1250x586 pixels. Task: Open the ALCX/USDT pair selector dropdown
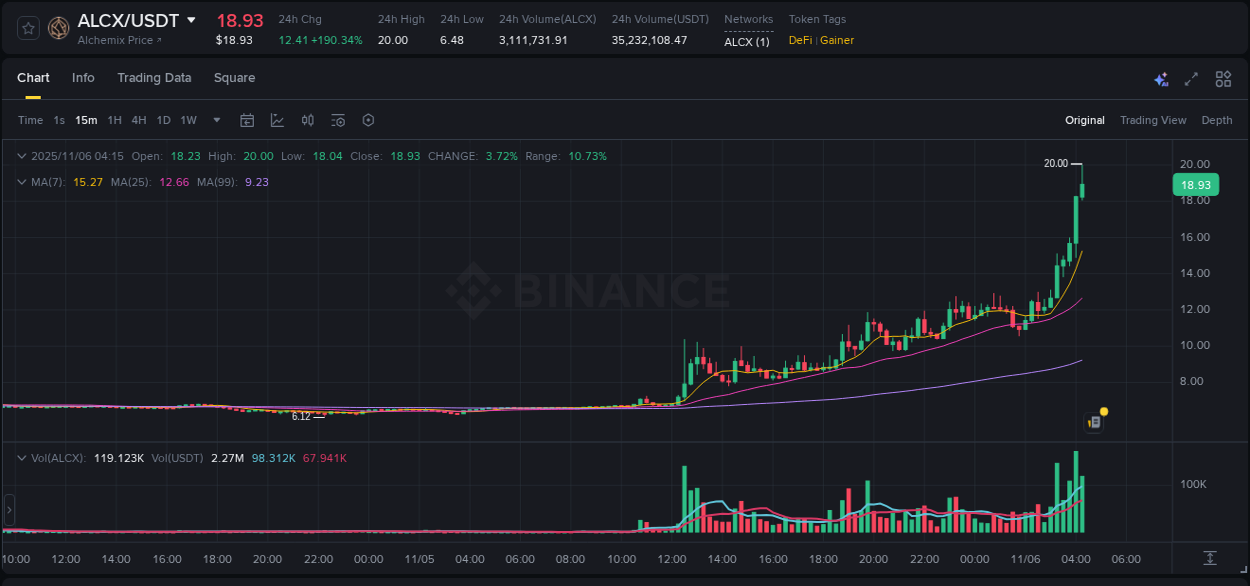(x=133, y=20)
